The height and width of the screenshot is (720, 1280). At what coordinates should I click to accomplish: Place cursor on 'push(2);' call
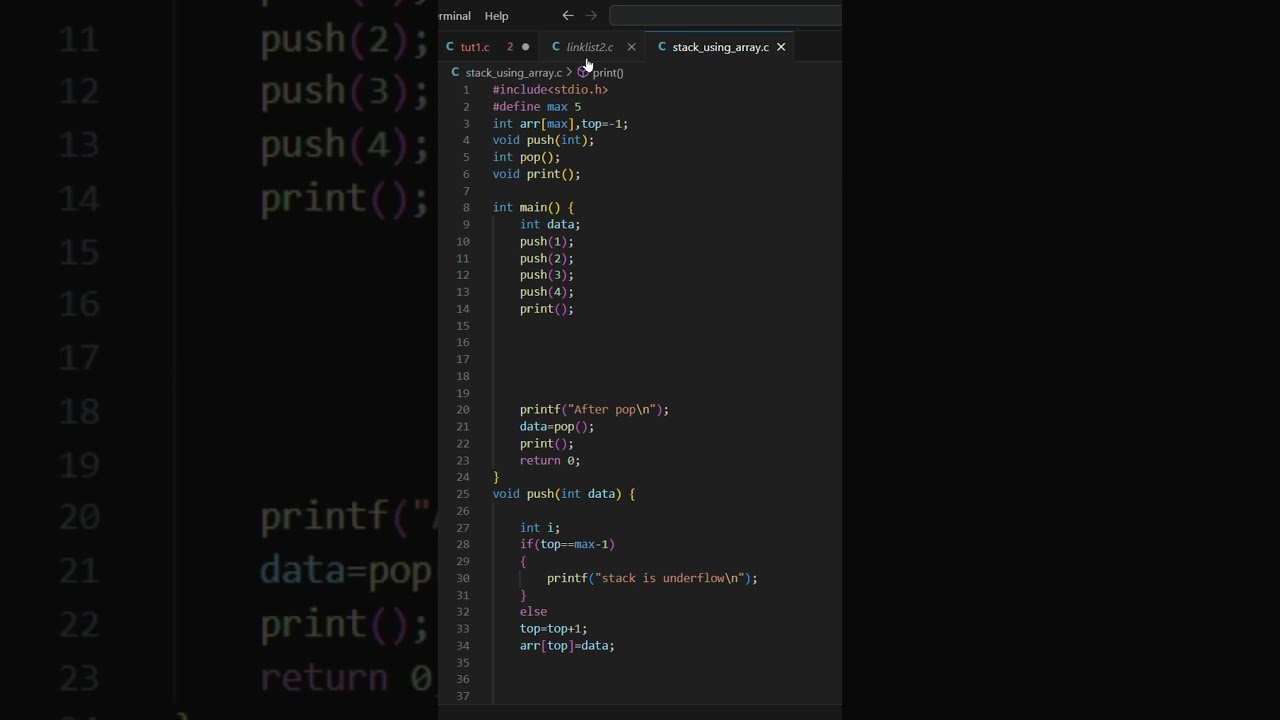(547, 259)
